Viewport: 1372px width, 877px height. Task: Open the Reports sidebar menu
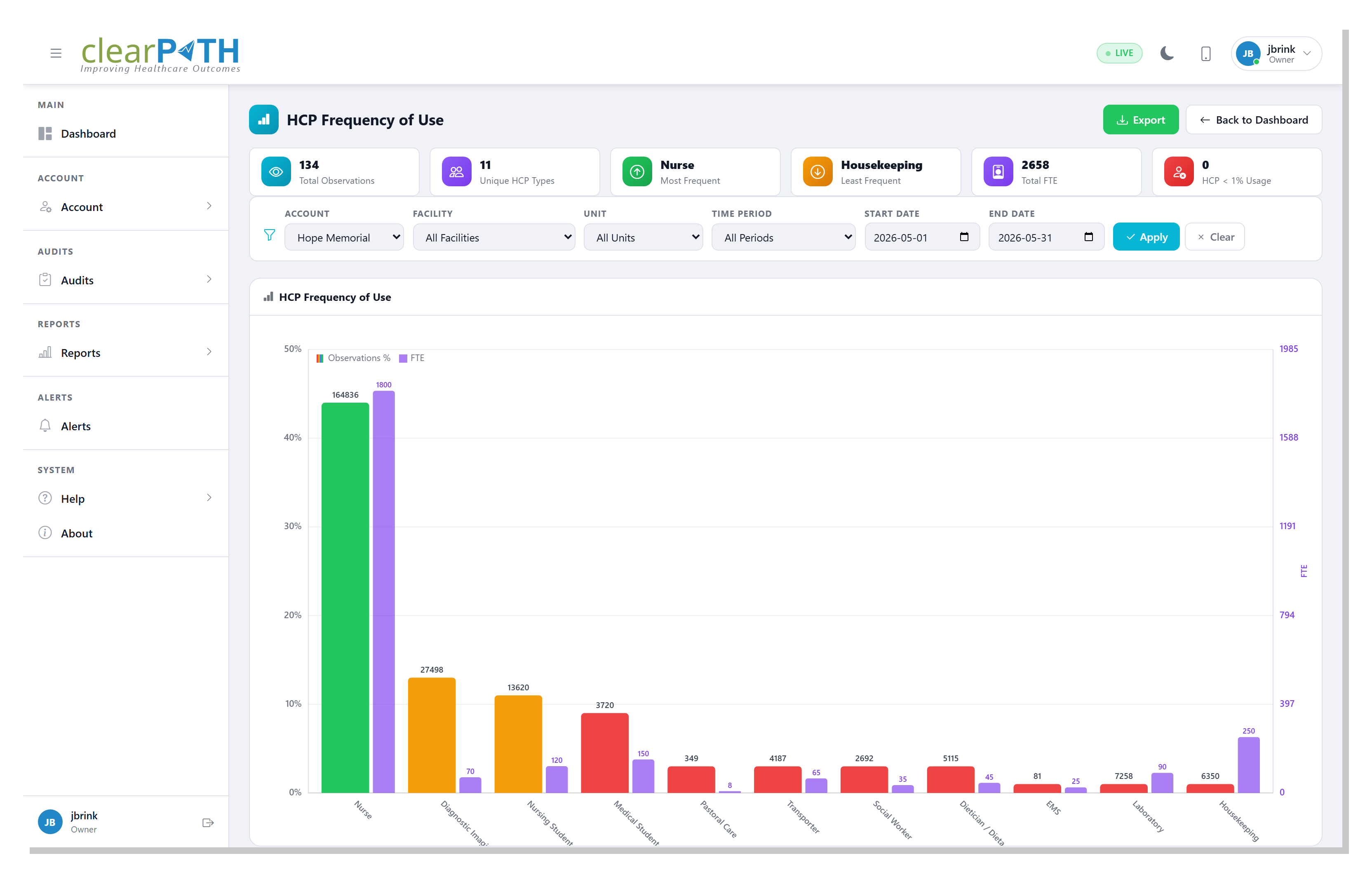[x=125, y=352]
